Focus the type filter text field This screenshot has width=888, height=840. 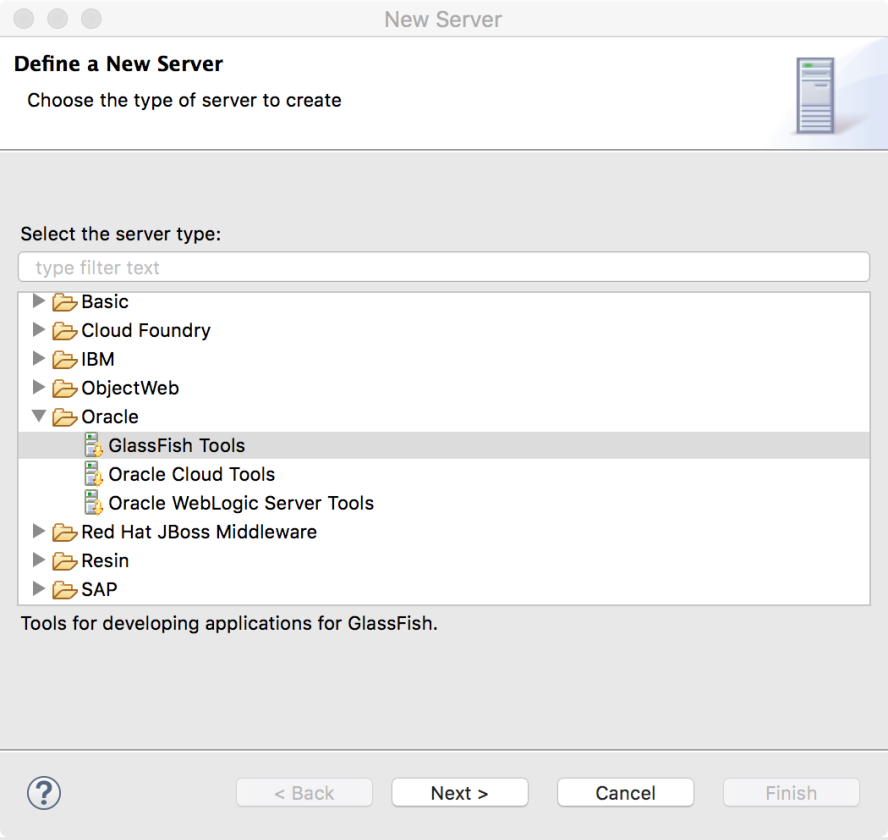pos(444,267)
